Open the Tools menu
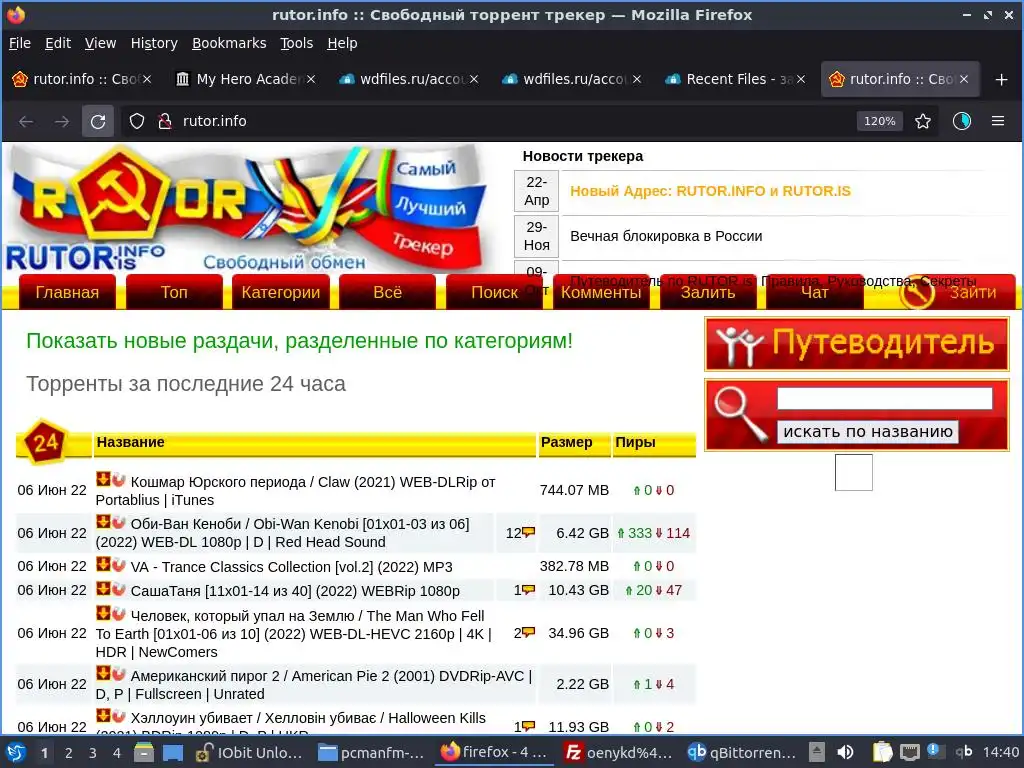Viewport: 1024px width, 768px height. pyautogui.click(x=296, y=43)
